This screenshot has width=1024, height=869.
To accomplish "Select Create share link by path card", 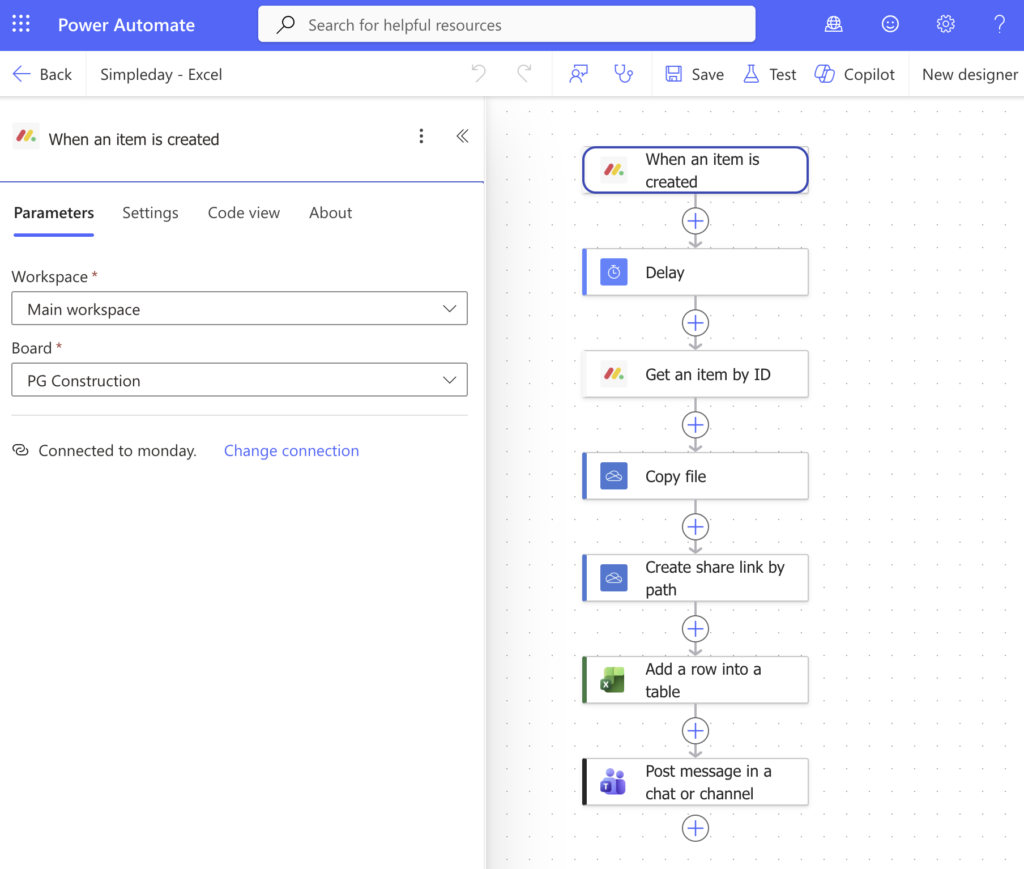I will (x=696, y=578).
